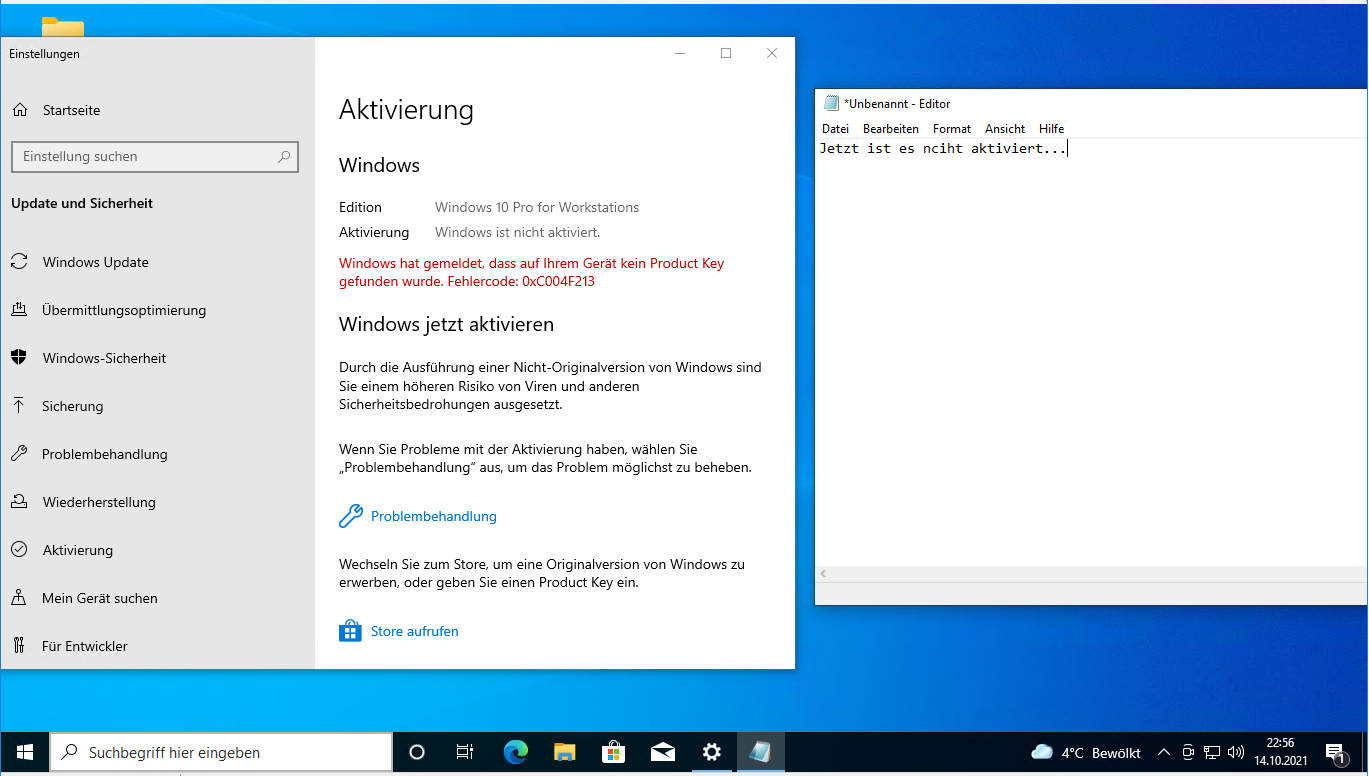Click the volume speaker icon in tray
Viewport: 1369px width, 776px height.
click(1236, 752)
